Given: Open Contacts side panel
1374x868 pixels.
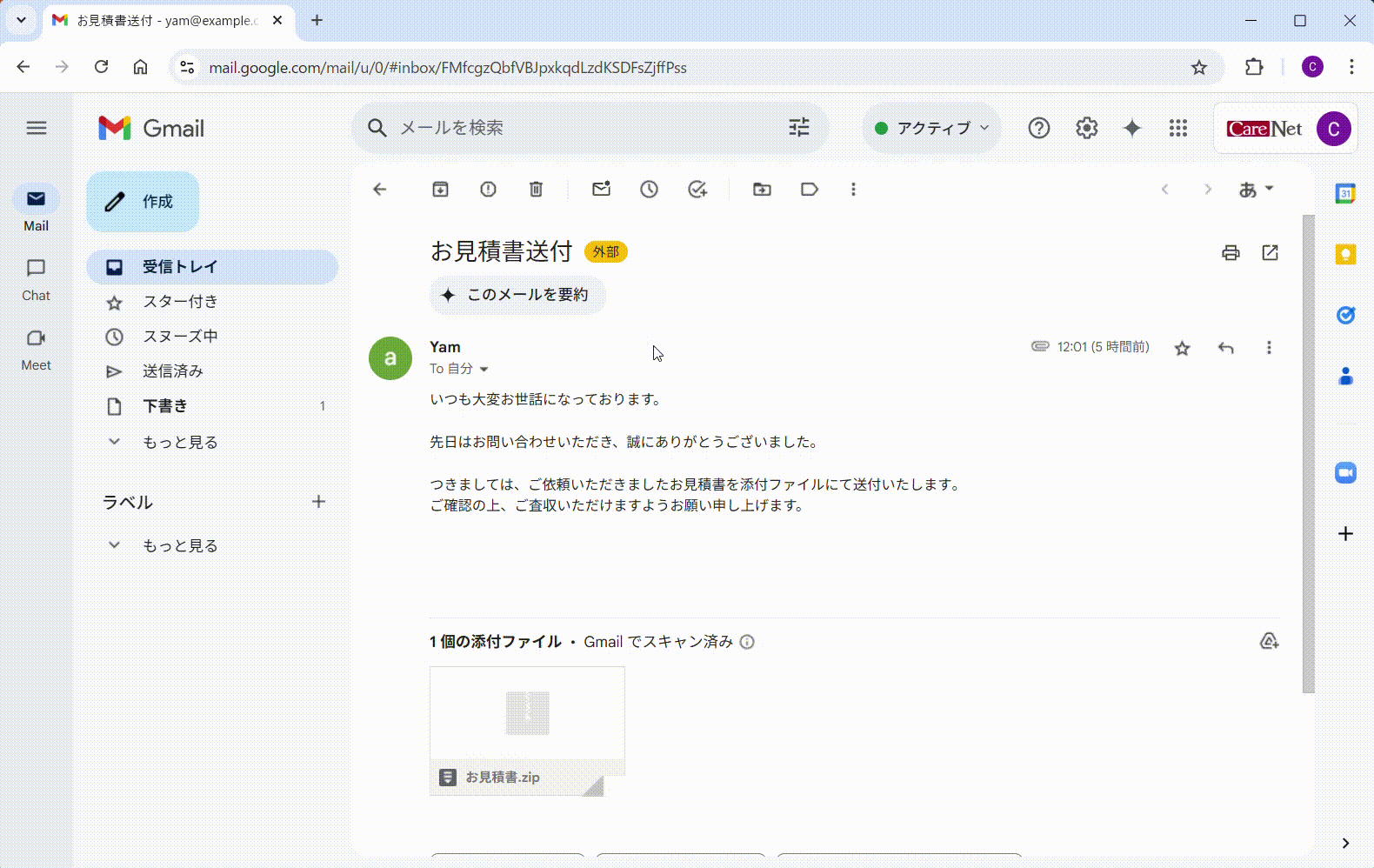Looking at the screenshot, I should pos(1345,376).
